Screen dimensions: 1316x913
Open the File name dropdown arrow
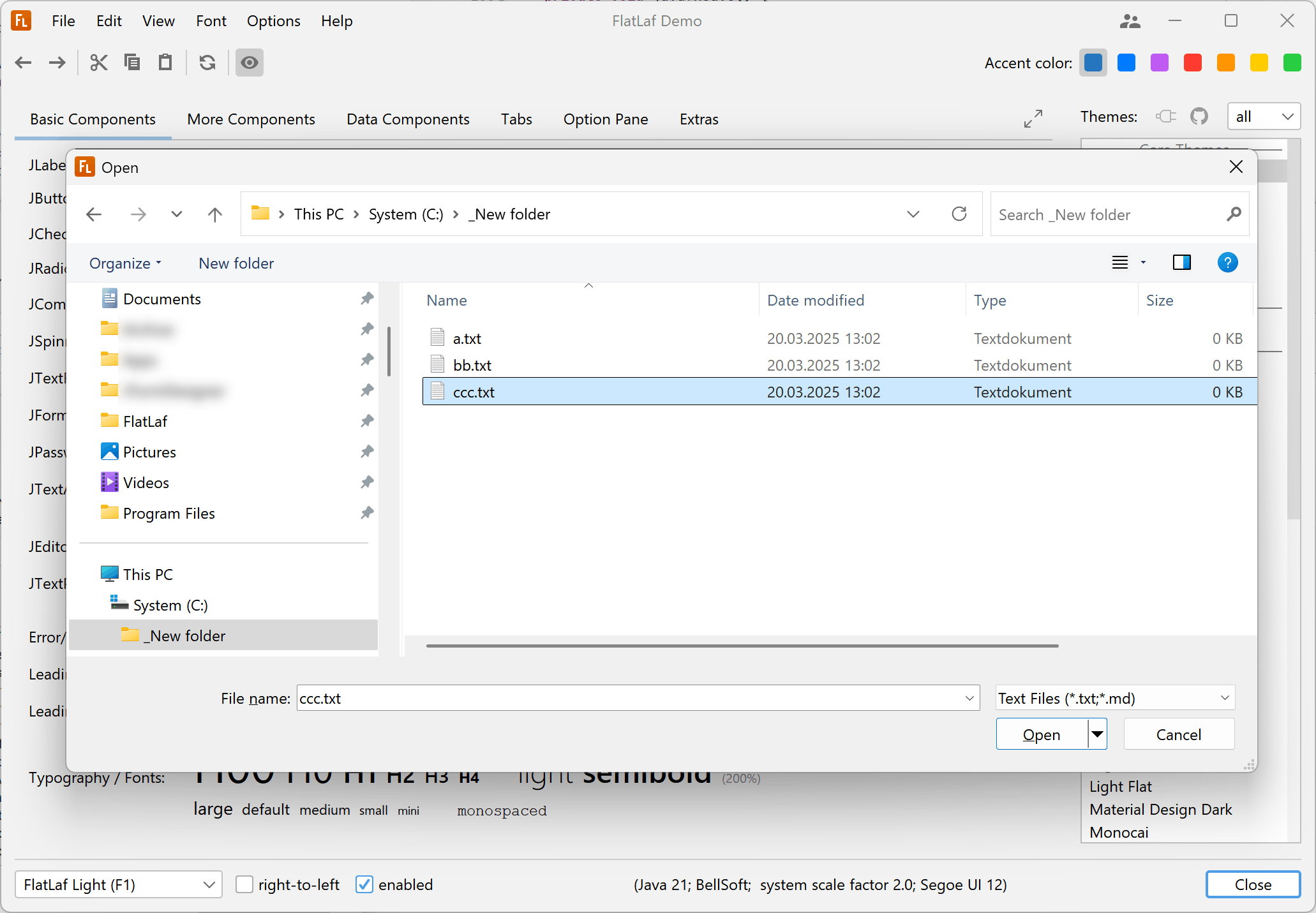[x=969, y=698]
